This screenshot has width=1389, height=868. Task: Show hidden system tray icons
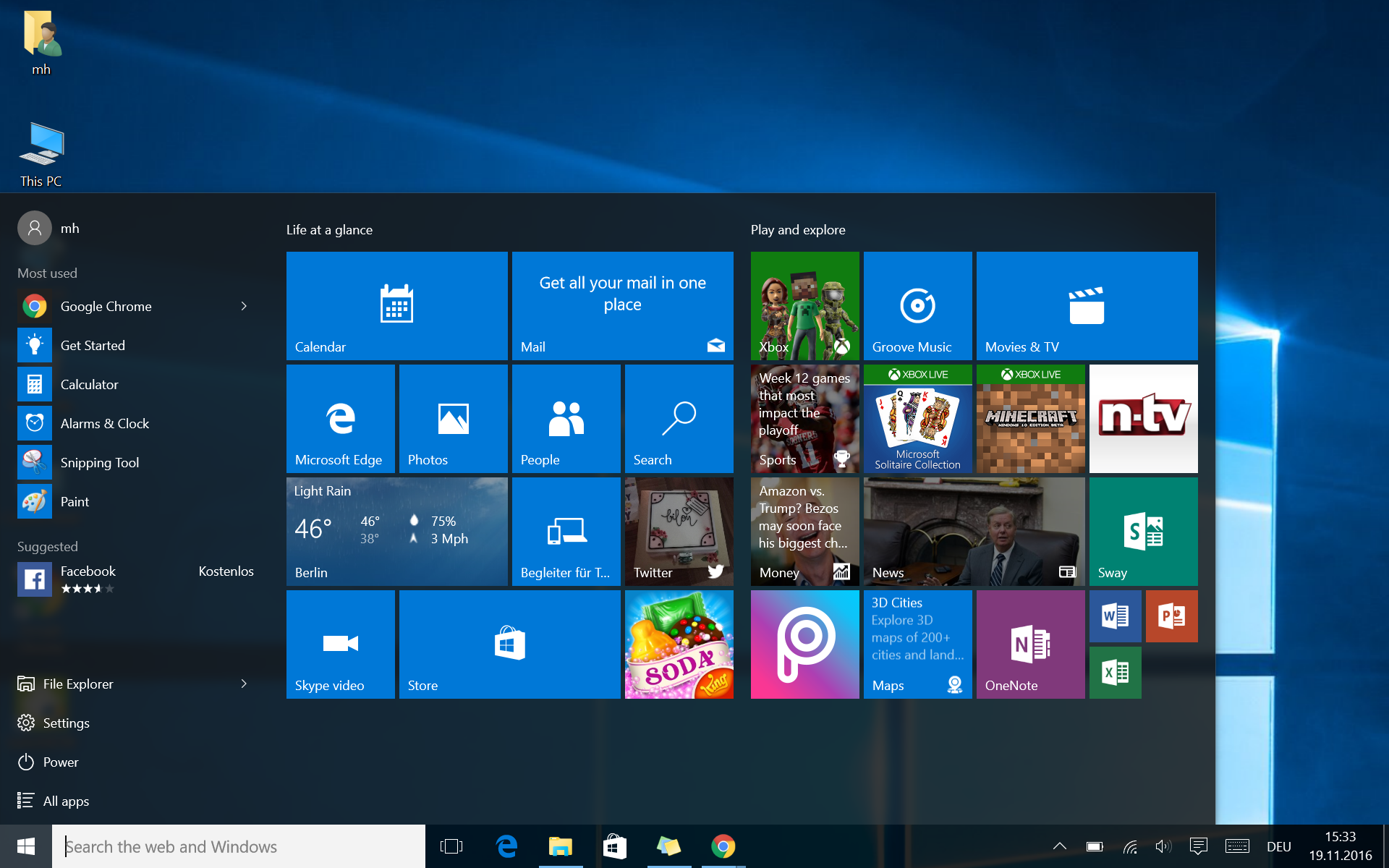pos(1059,846)
